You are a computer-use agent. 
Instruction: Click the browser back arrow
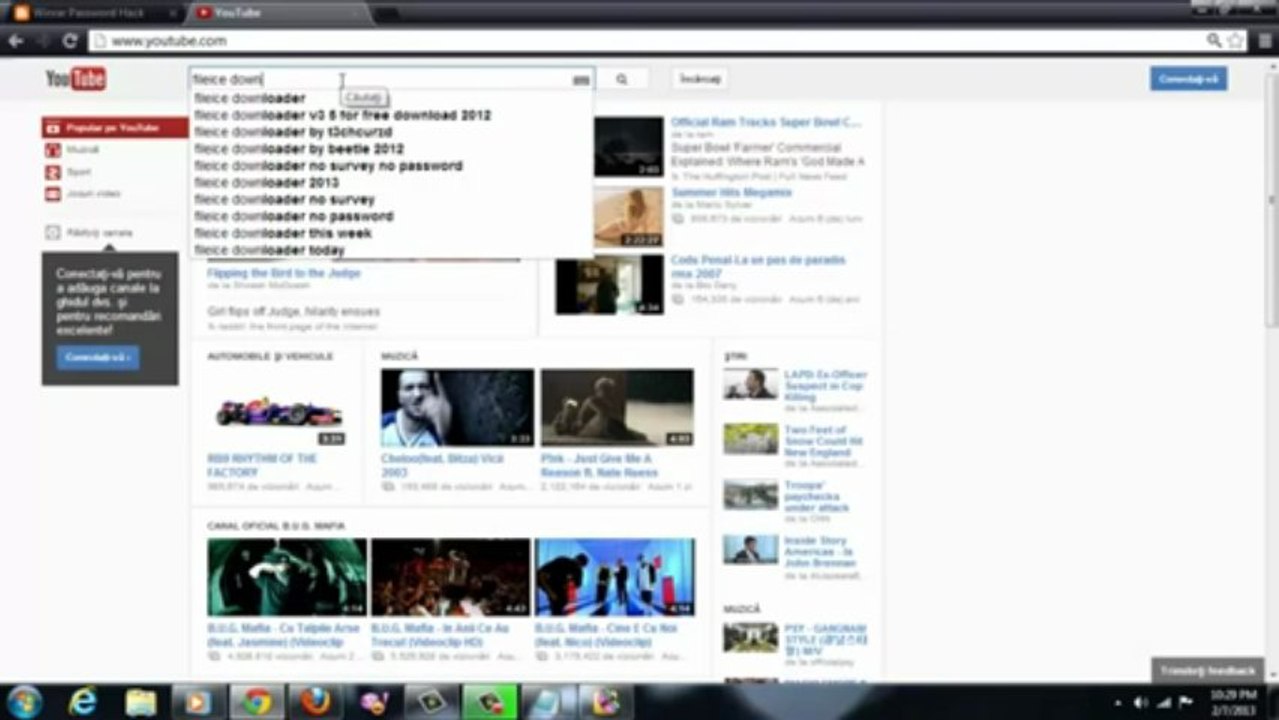[x=16, y=41]
